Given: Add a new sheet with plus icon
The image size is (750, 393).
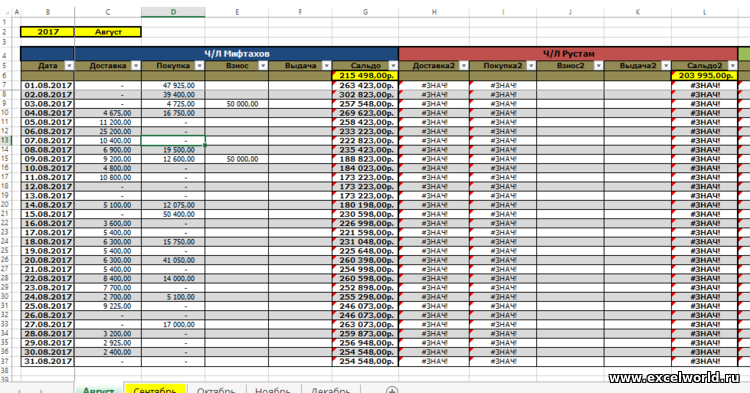Looking at the screenshot, I should [x=392, y=390].
